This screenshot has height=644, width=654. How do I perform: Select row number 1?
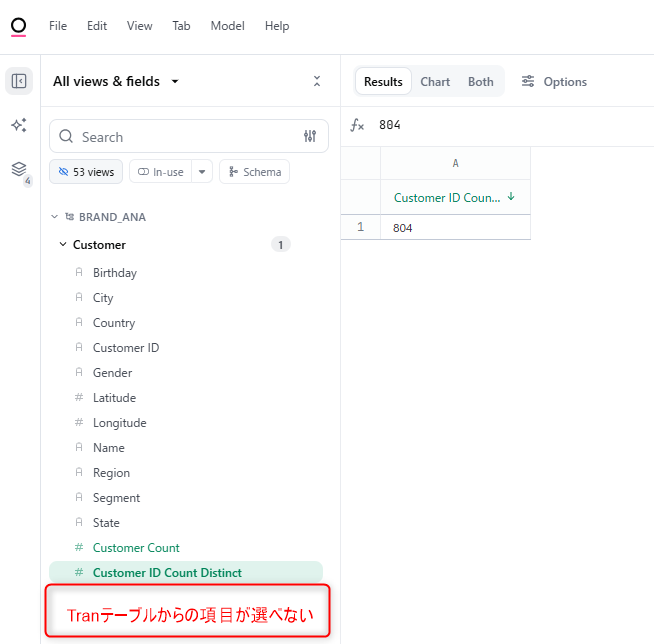tap(360, 227)
